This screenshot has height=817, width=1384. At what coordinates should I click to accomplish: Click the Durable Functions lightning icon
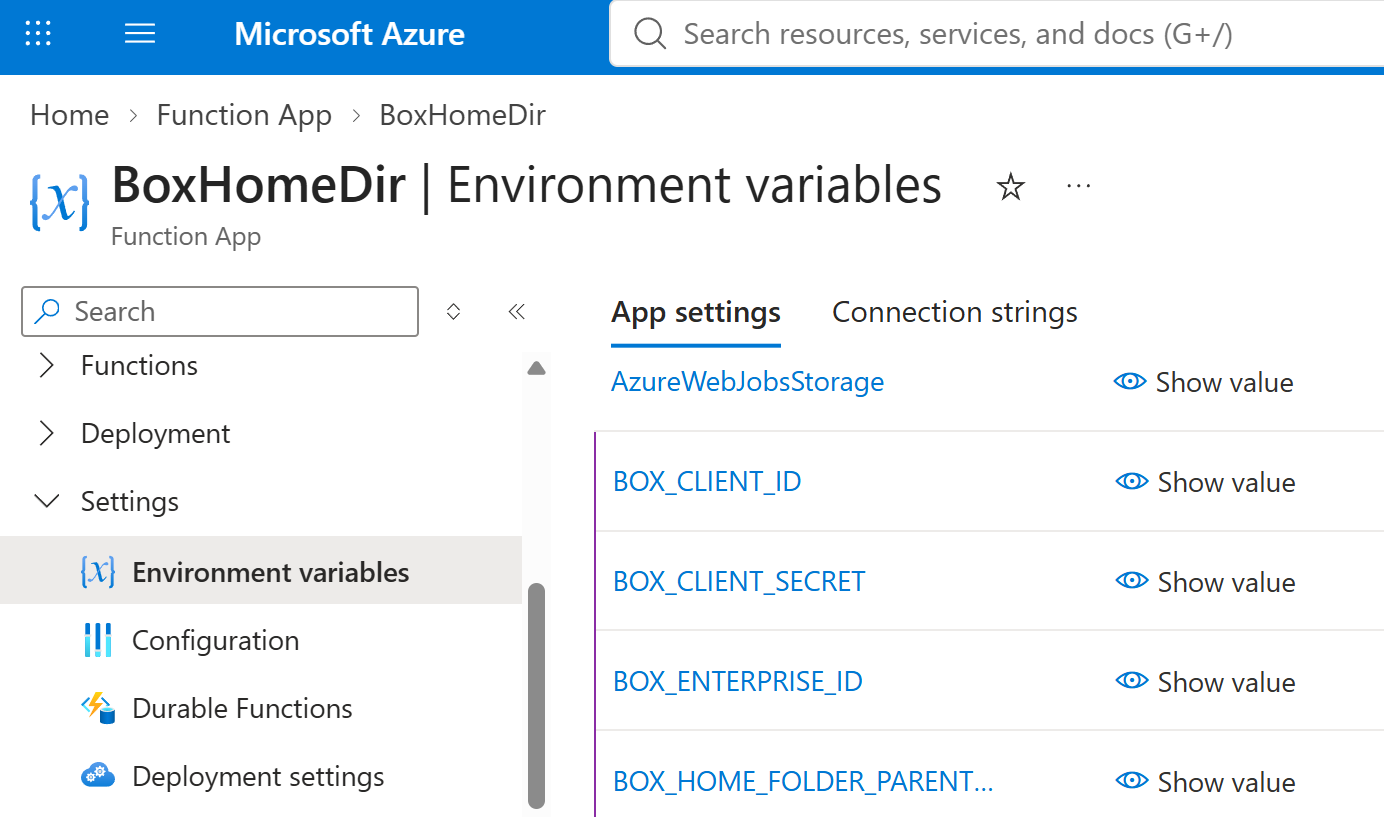pyautogui.click(x=98, y=708)
